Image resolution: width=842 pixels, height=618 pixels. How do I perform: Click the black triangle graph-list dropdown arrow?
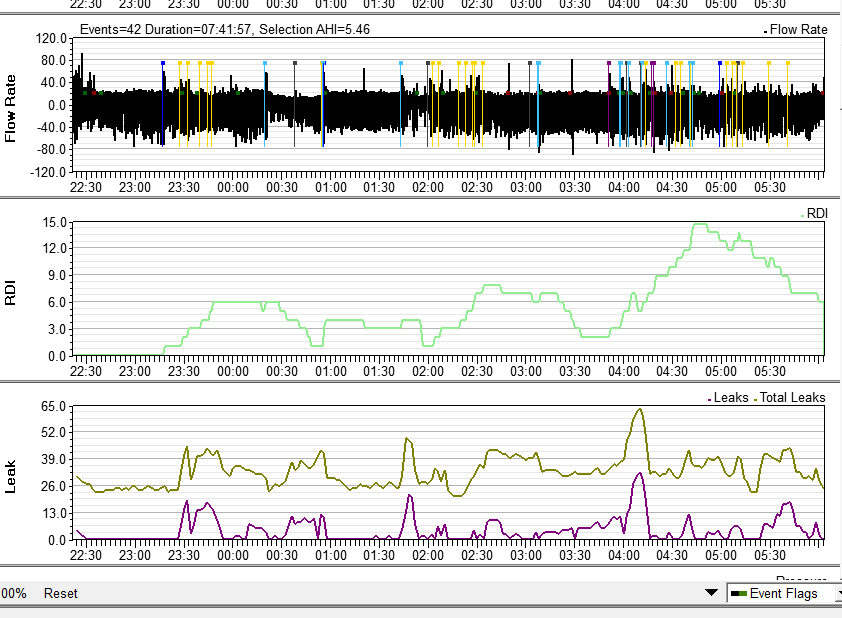click(711, 593)
